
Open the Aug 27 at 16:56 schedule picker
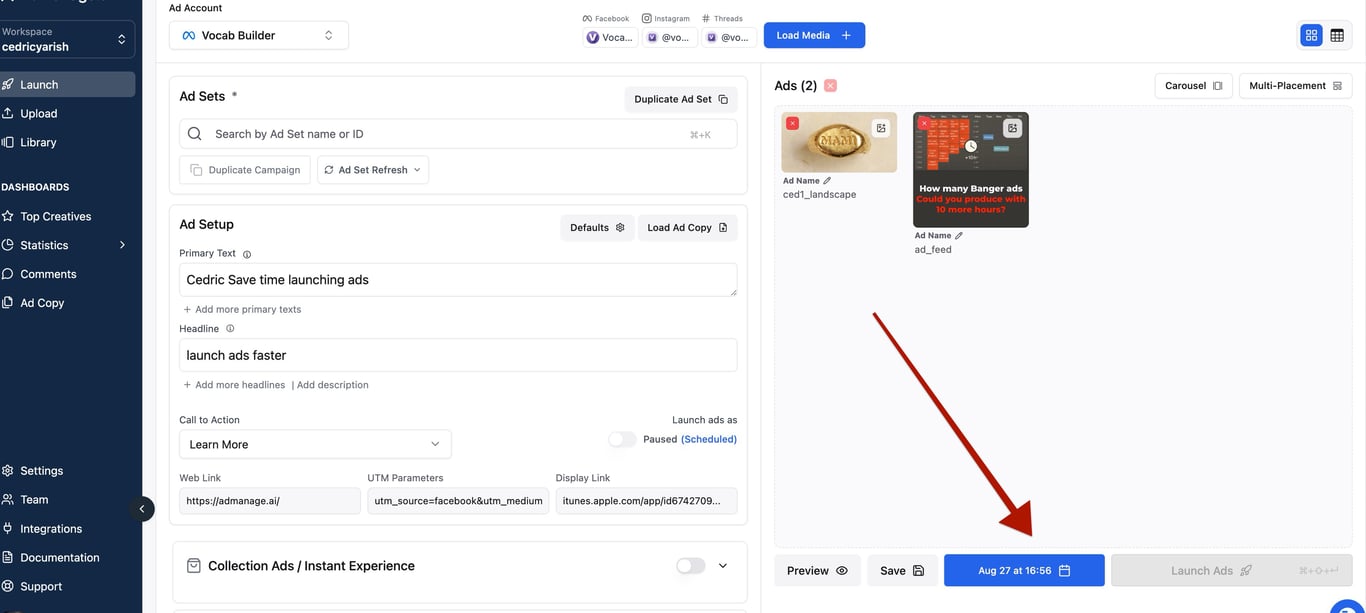click(1024, 571)
